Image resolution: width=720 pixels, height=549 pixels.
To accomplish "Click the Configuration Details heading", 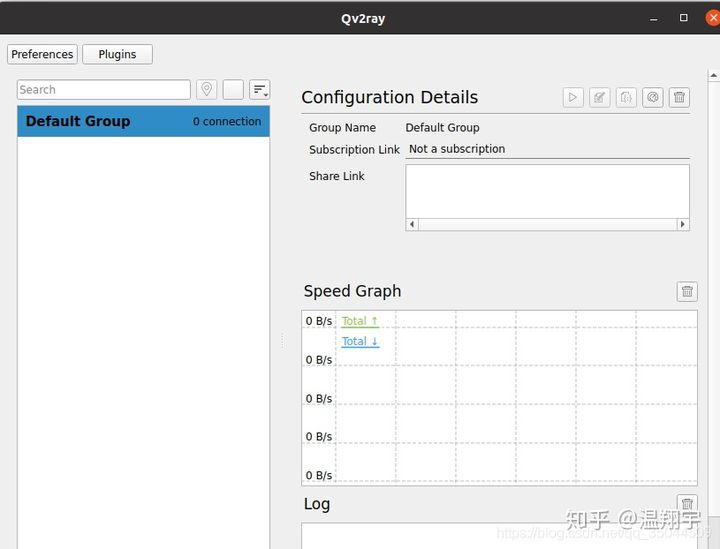I will (389, 97).
